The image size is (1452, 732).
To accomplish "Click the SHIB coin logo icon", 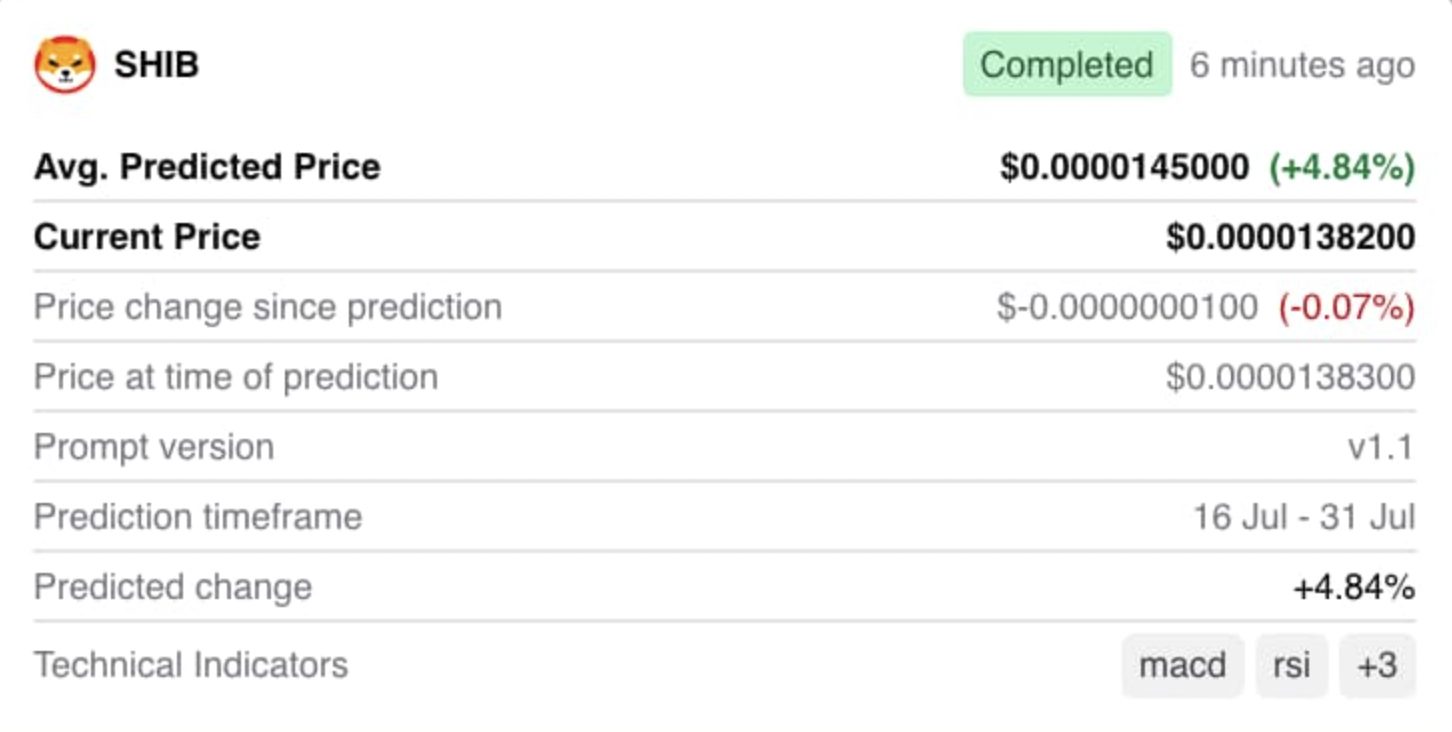I will coord(65,65).
